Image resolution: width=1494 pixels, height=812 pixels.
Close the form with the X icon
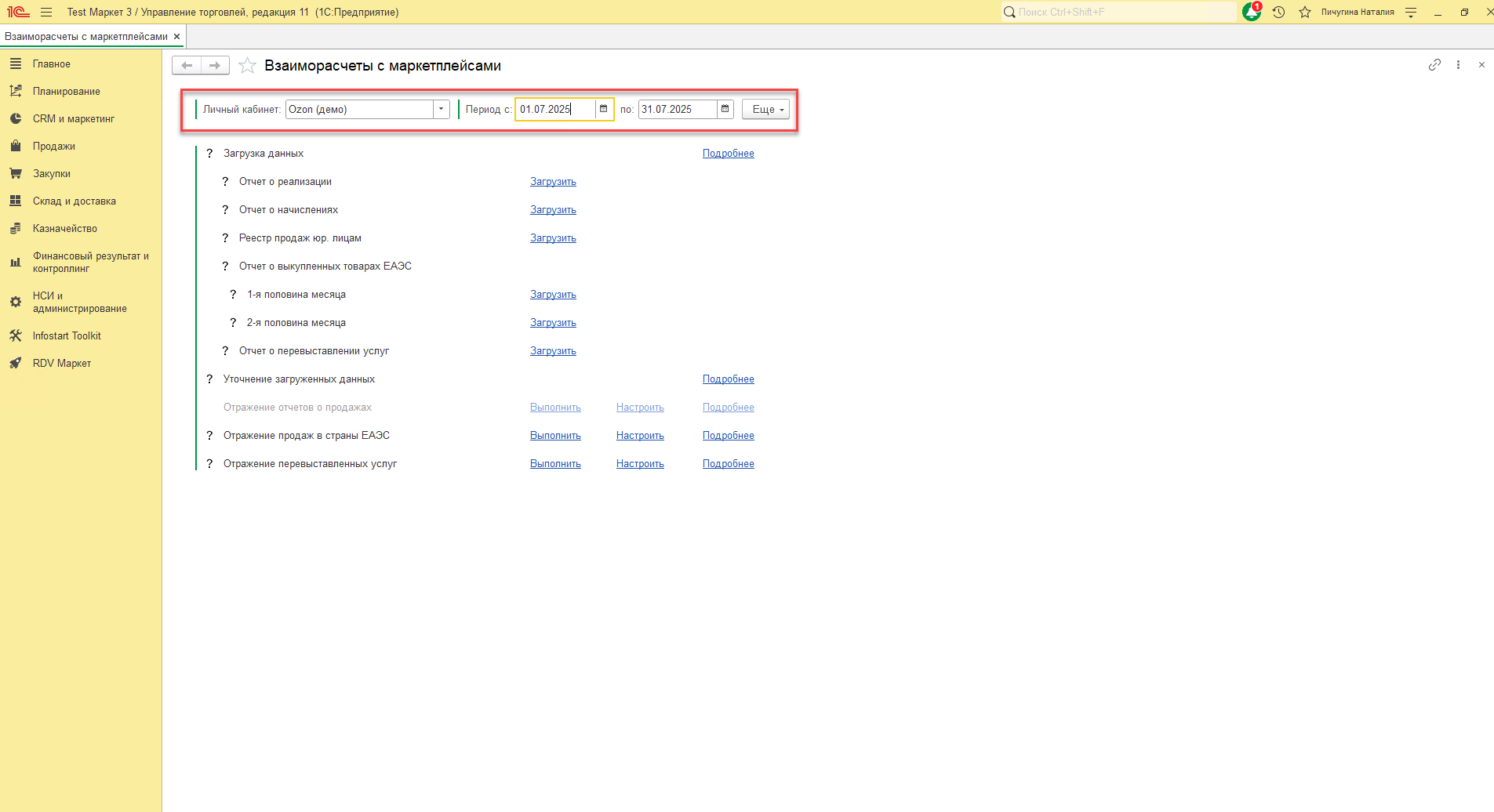pos(1481,65)
